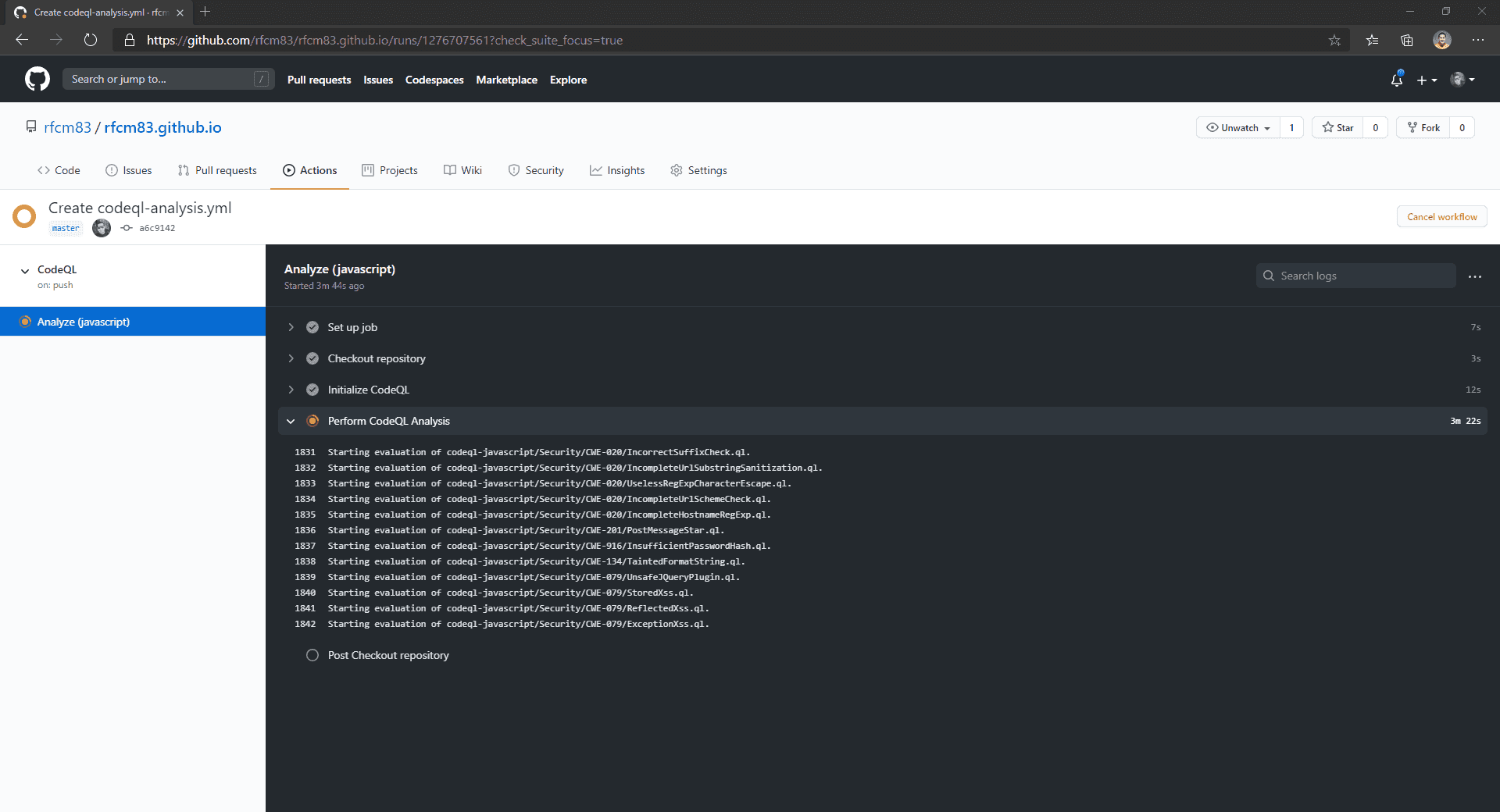Open commit a6c9142
The image size is (1500, 812).
pos(157,228)
